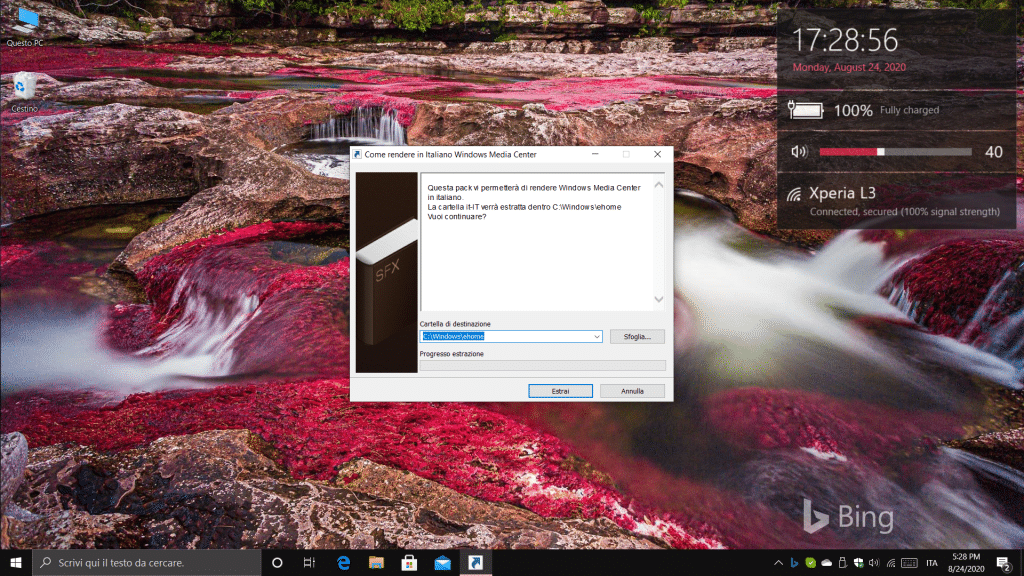Click the Cortana circle icon in the taskbar
The width and height of the screenshot is (1024, 576).
278,563
